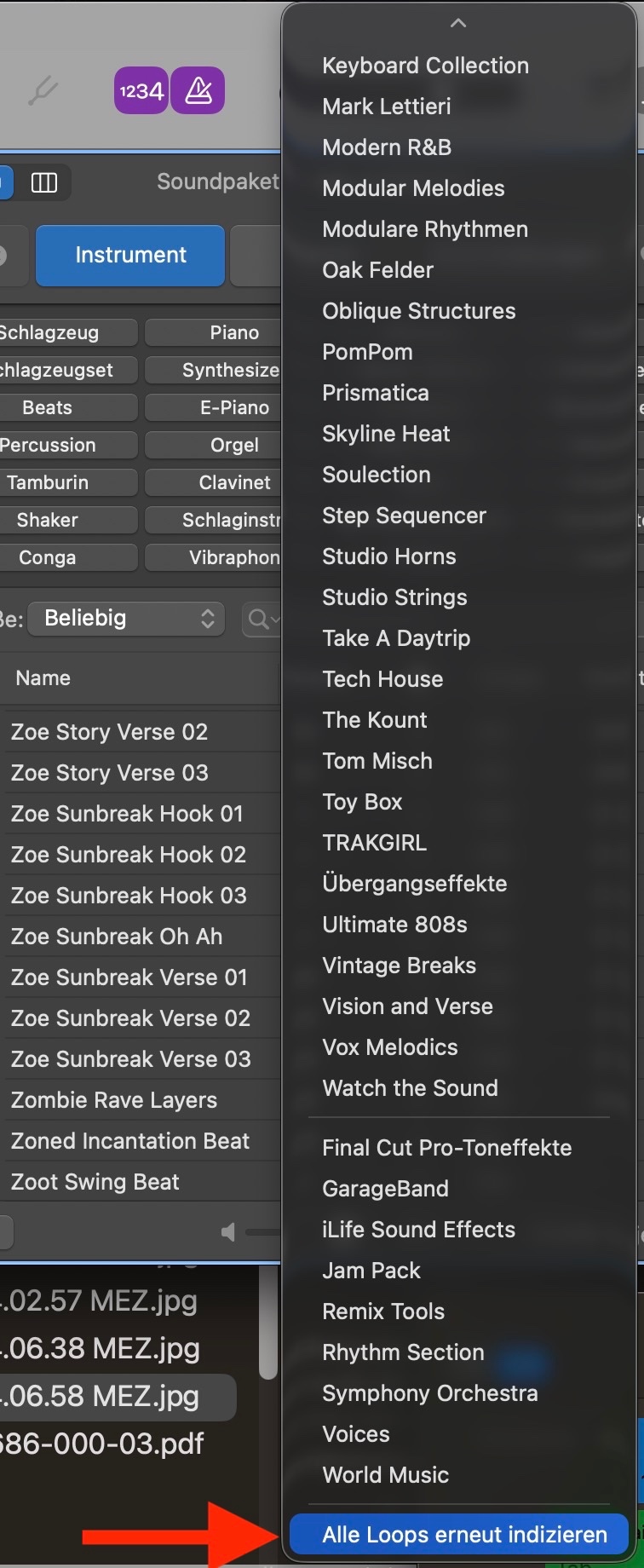
Task: Choose GarageBand from the loop menu
Action: pos(385,1189)
